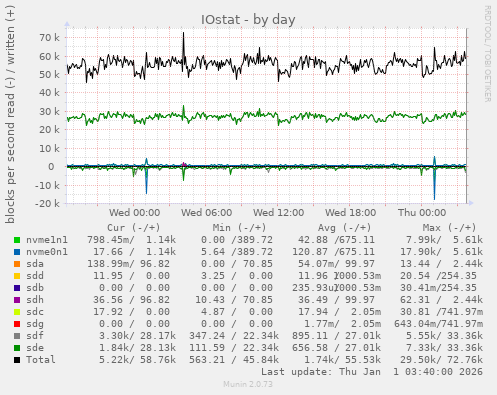Click the 'Min (-/+)' column header

click(239, 228)
